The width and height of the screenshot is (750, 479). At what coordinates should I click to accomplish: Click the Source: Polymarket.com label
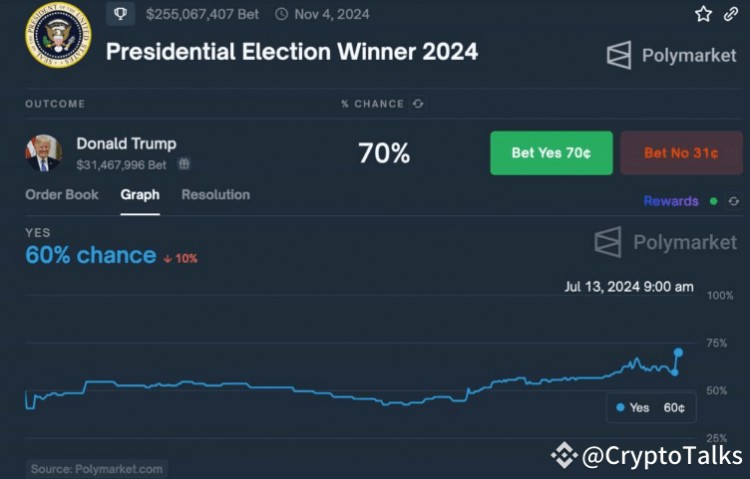[x=97, y=469]
